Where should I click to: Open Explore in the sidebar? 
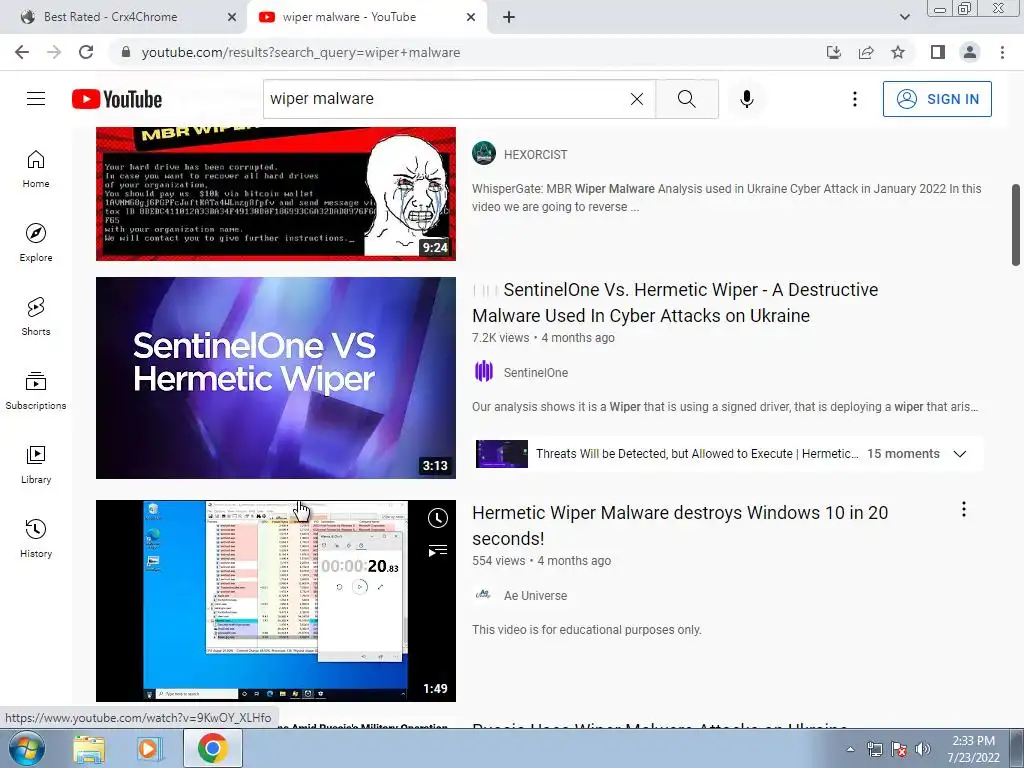pyautogui.click(x=36, y=242)
